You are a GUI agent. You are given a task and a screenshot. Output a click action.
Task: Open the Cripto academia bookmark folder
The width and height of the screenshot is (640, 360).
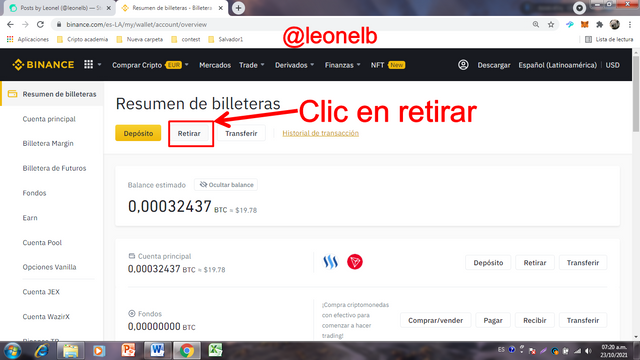pyautogui.click(x=83, y=39)
